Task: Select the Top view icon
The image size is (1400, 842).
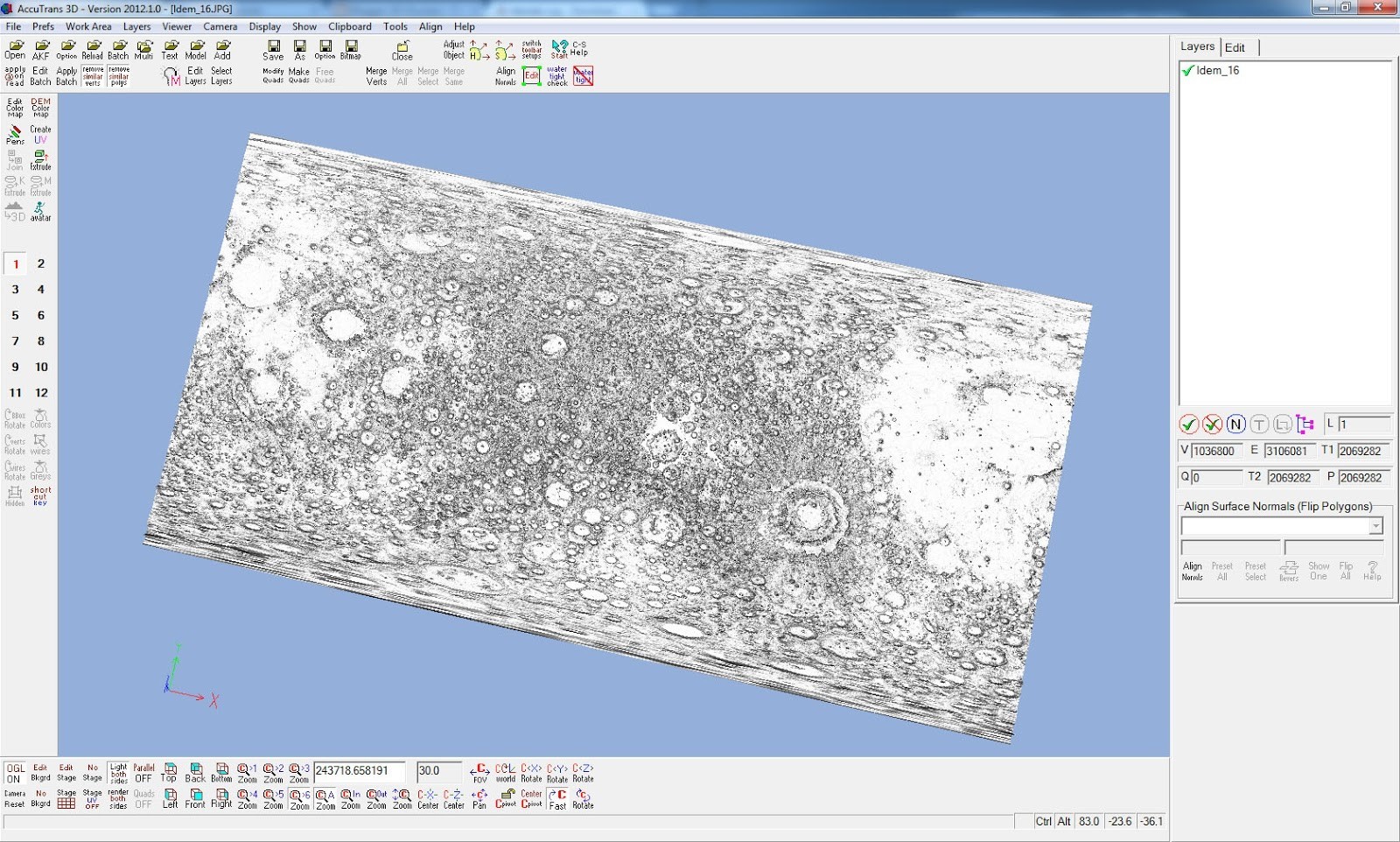Action: click(x=170, y=772)
